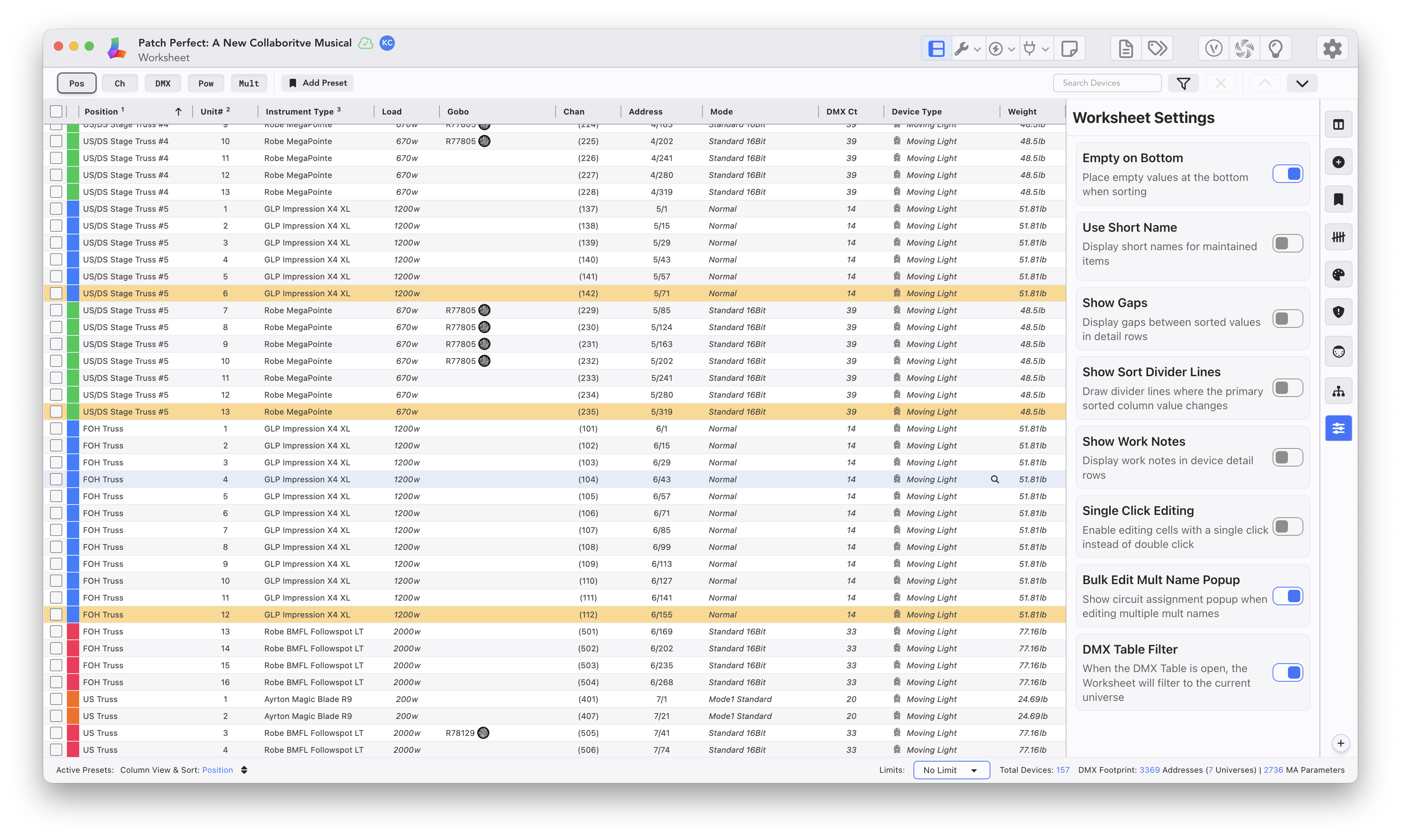
Task: Click the lightbulb icon in top toolbar
Action: point(1275,49)
